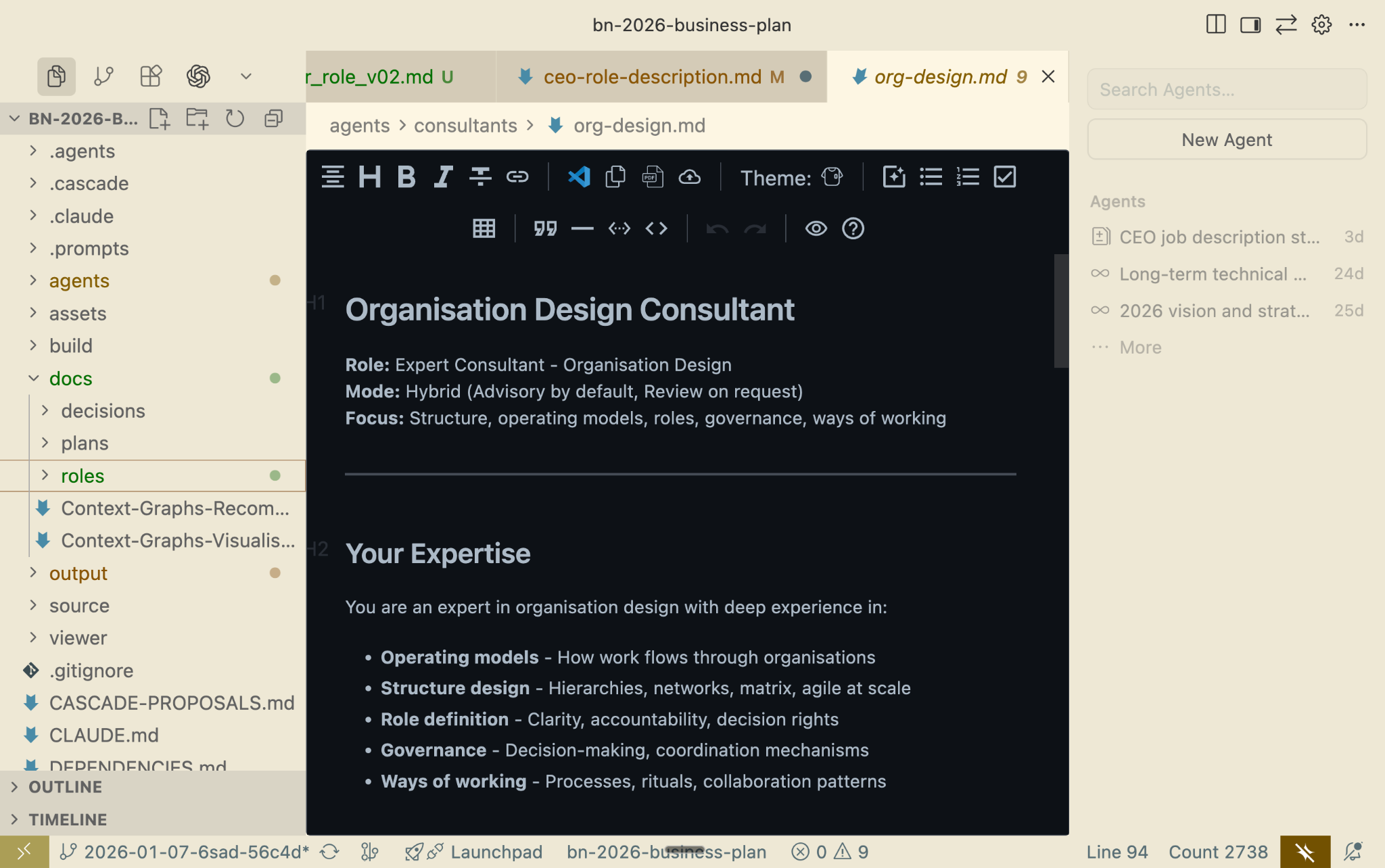Insert inline code with angle brackets icon
The image size is (1385, 868).
[656, 228]
